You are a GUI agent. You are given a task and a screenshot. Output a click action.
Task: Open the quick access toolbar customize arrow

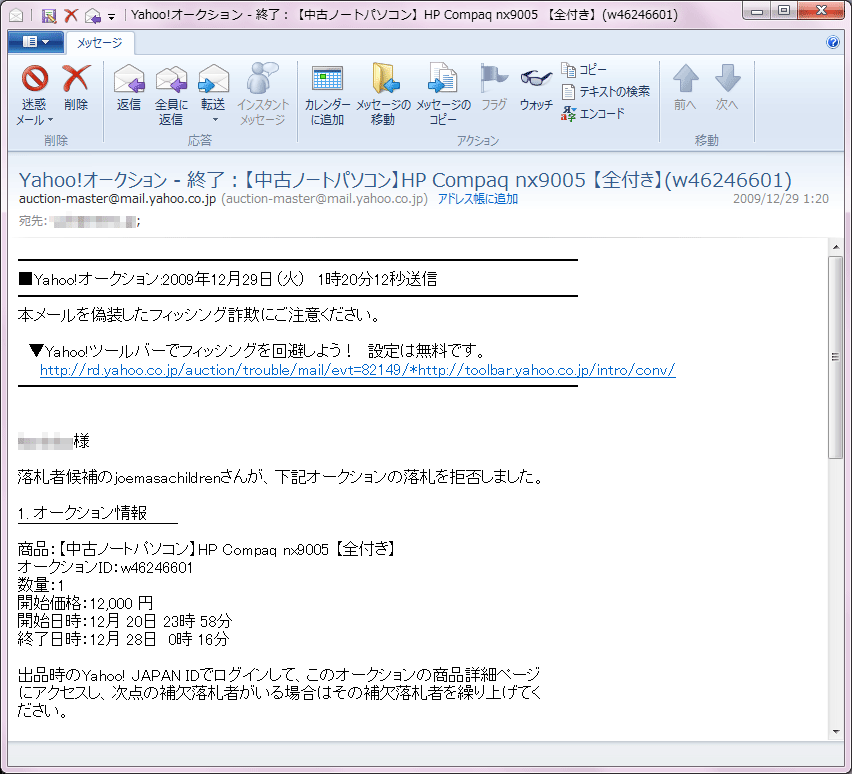tap(111, 17)
